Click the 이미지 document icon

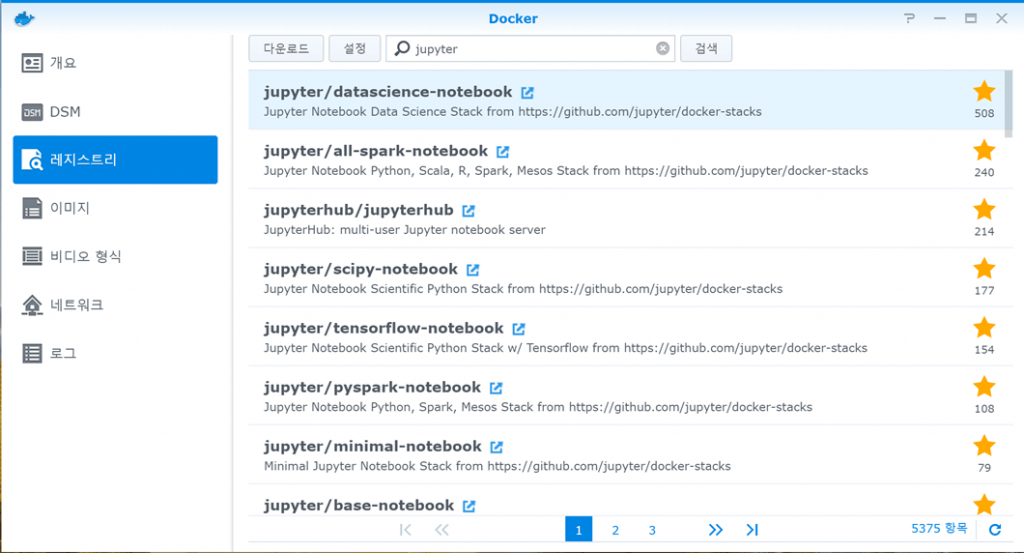pos(32,208)
